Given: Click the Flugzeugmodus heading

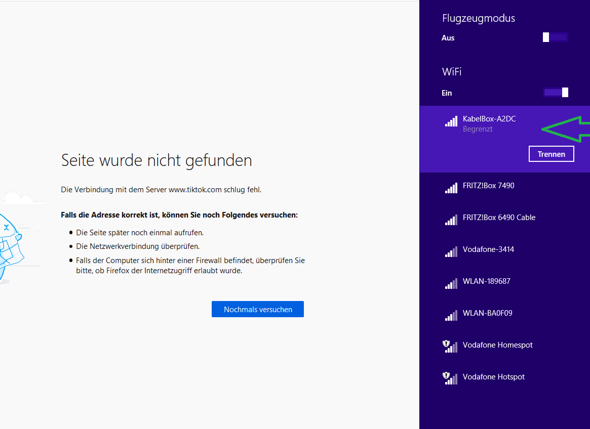Looking at the screenshot, I should click(479, 18).
